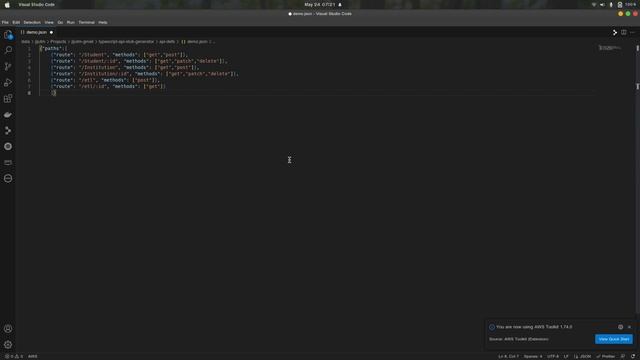The width and height of the screenshot is (640, 360).
Task: Click 'api-defs' breadcrumb segment
Action: click(x=167, y=42)
